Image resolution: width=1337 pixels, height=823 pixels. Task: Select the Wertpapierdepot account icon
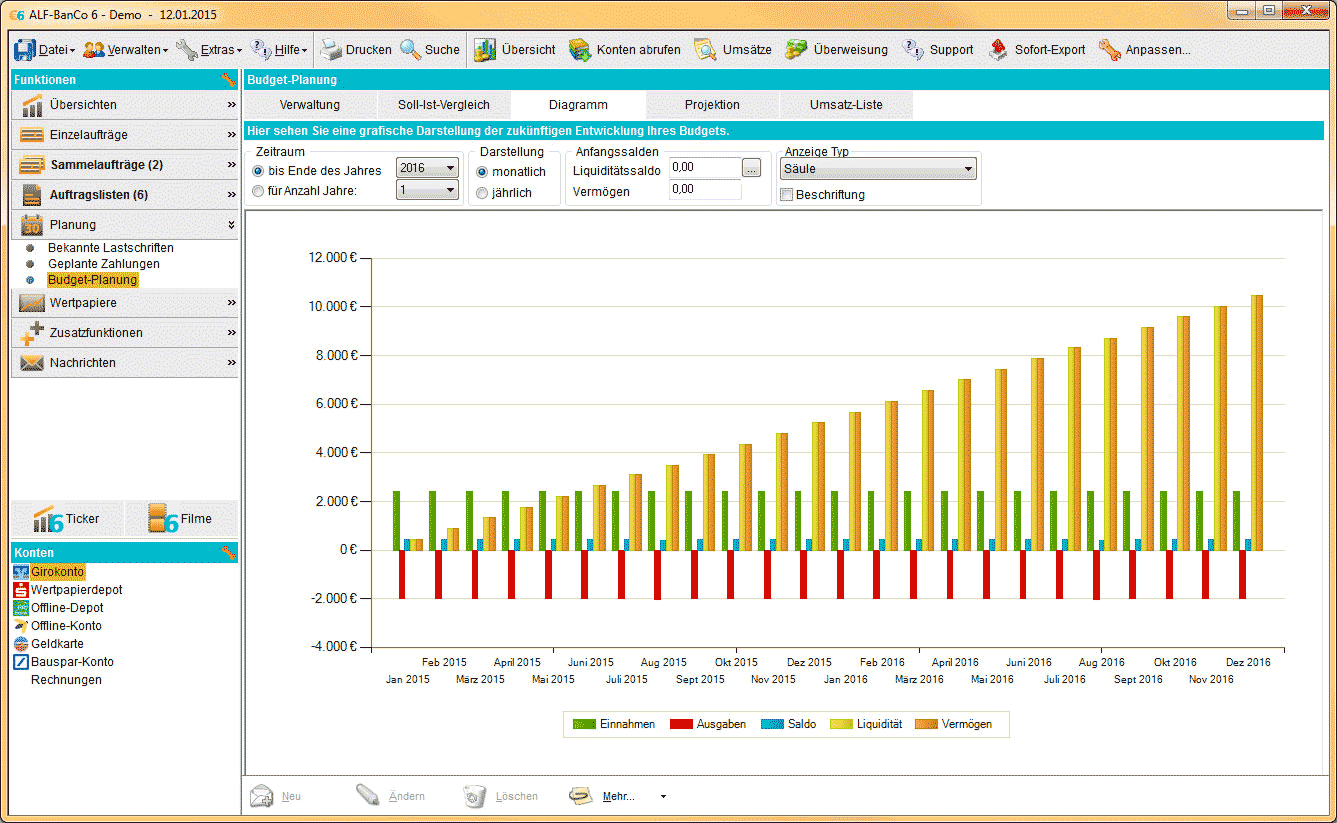click(x=21, y=590)
